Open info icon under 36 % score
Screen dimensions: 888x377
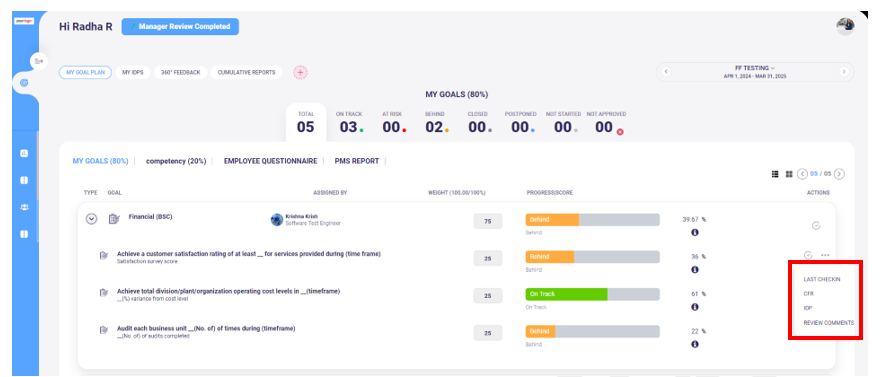point(694,270)
